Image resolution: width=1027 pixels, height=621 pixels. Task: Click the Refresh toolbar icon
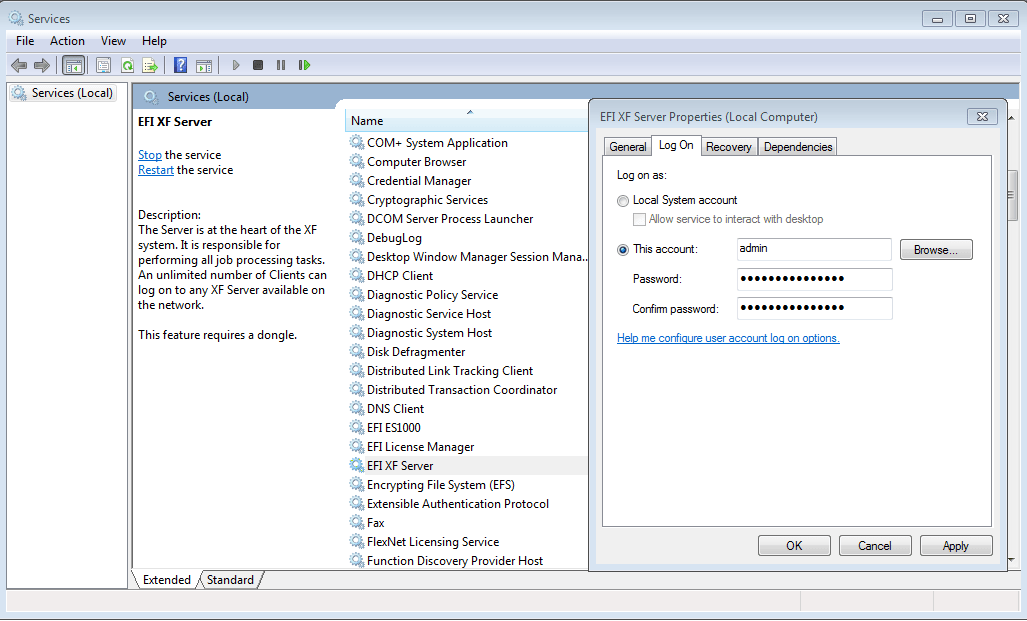coord(127,65)
